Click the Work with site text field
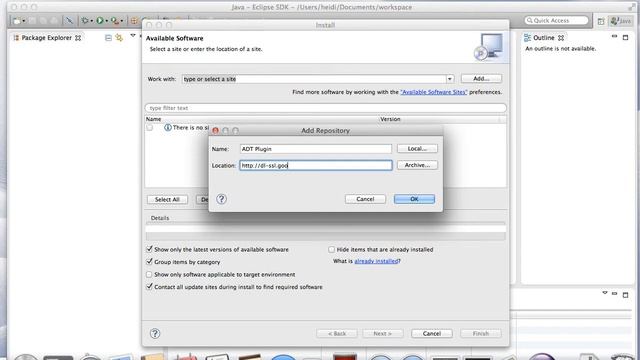This screenshot has width=640, height=360. [x=313, y=79]
